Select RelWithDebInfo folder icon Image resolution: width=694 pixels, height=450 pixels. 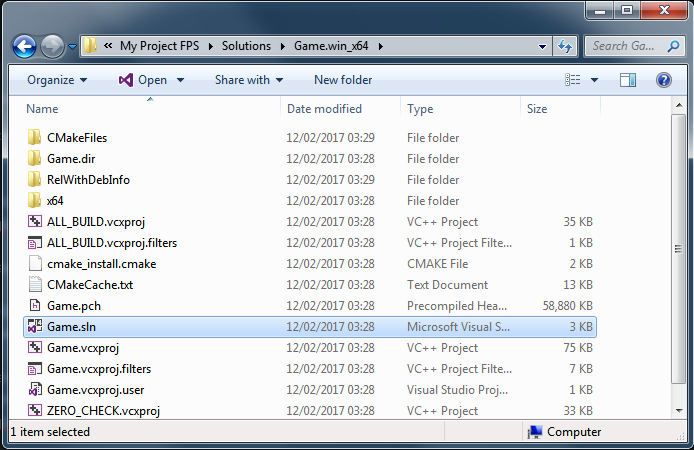(x=35, y=179)
